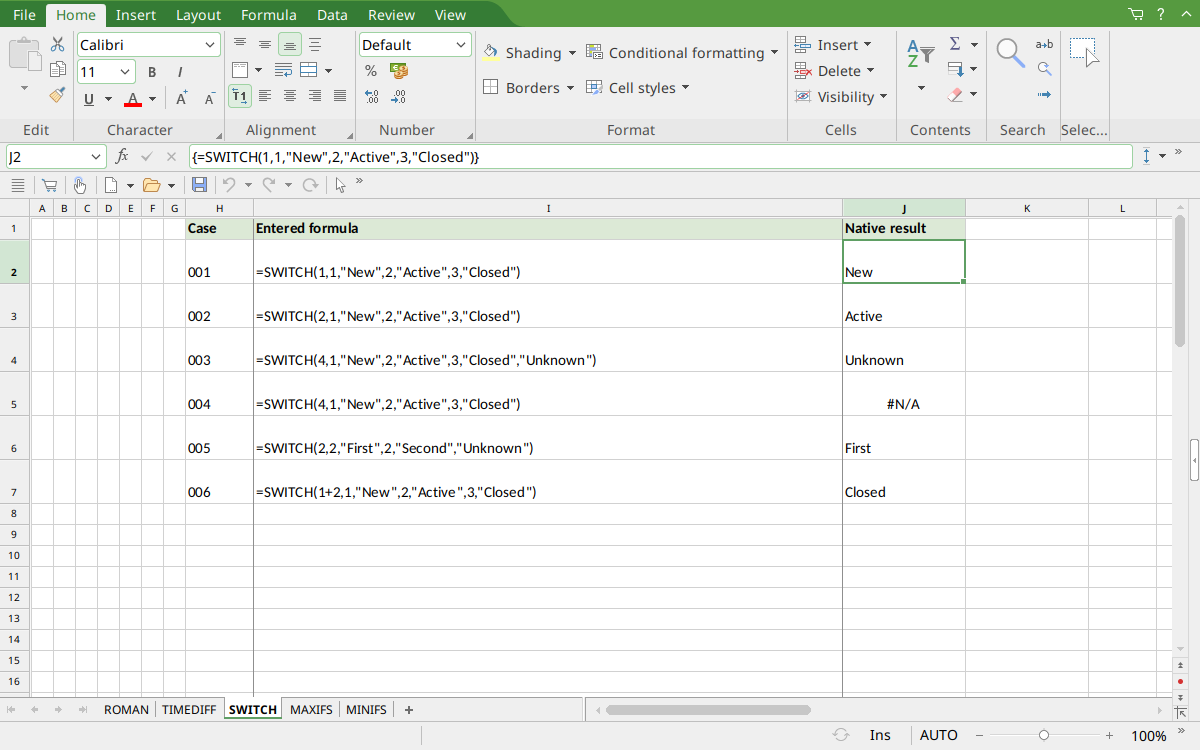This screenshot has width=1200, height=750.
Task: Select the Format painter brush icon
Action: tap(58, 95)
